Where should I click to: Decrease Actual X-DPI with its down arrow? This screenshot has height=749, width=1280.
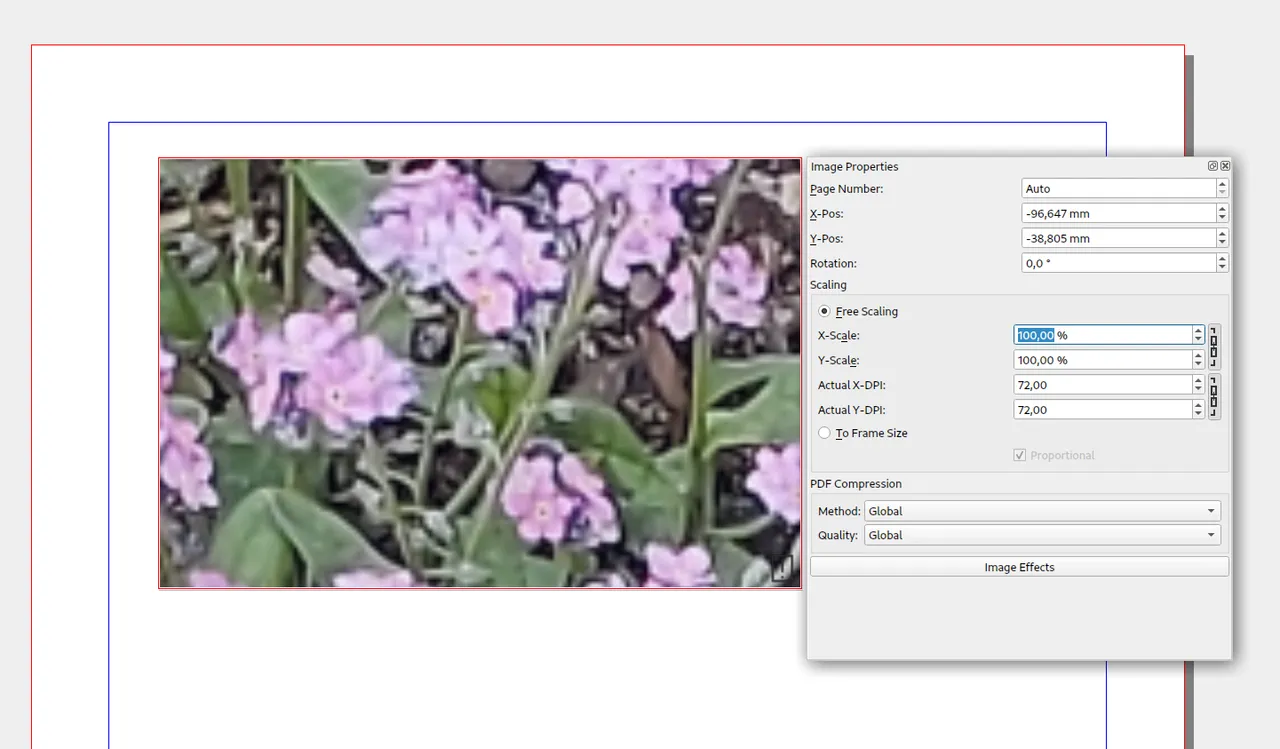[1198, 389]
